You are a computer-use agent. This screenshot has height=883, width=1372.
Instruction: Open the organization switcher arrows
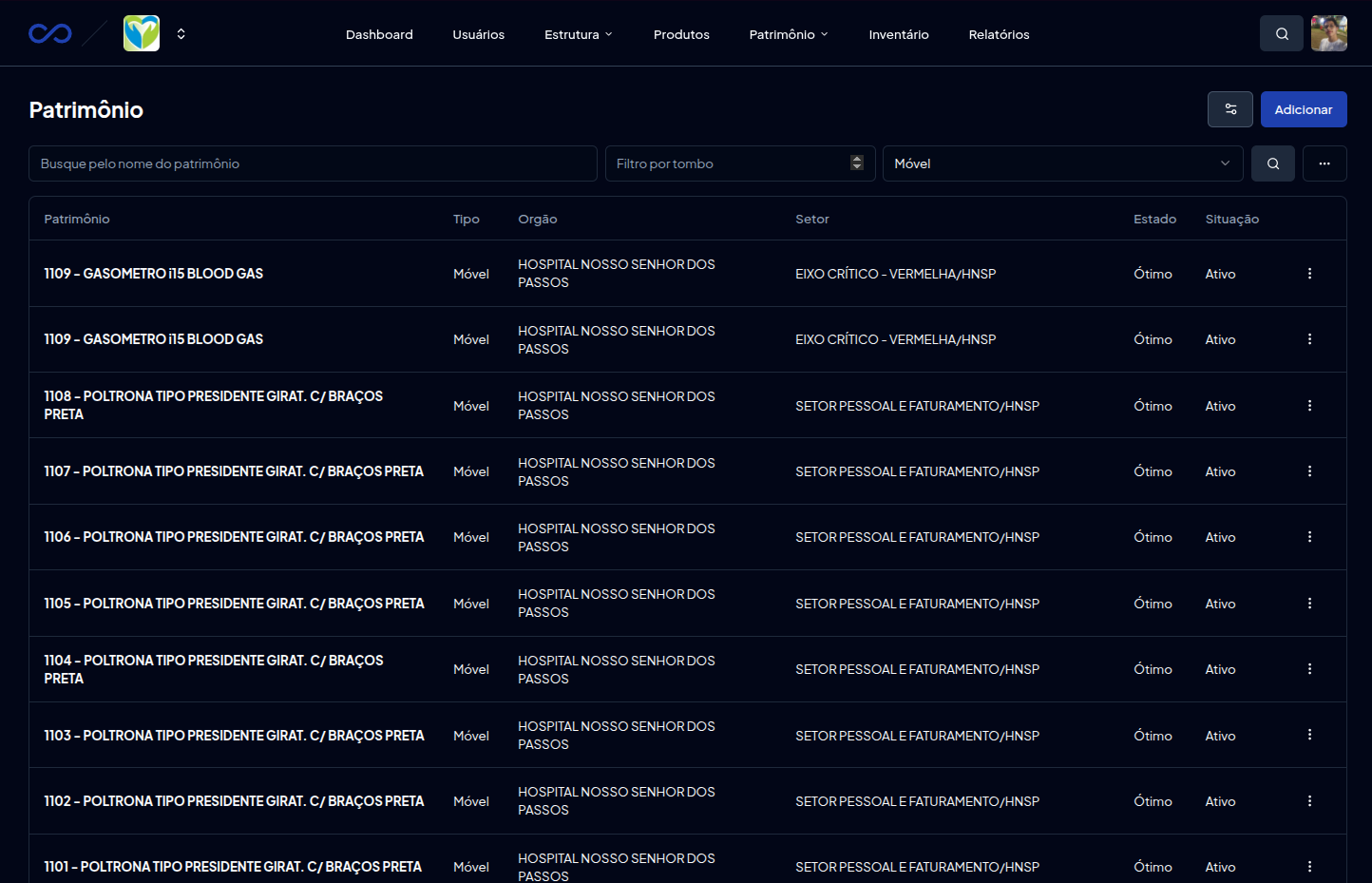[x=181, y=34]
